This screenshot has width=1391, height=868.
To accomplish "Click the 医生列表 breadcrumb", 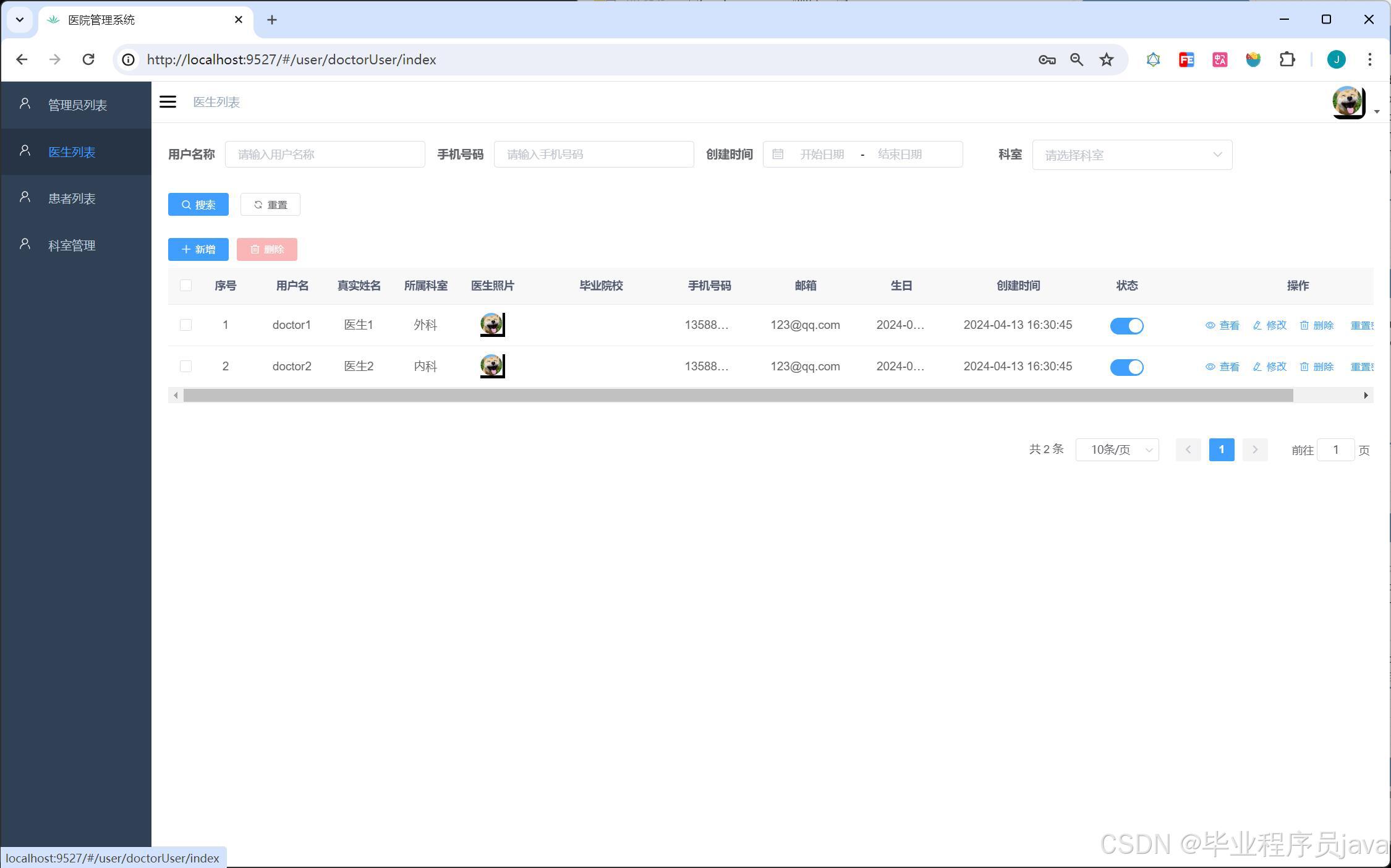I will pyautogui.click(x=216, y=102).
